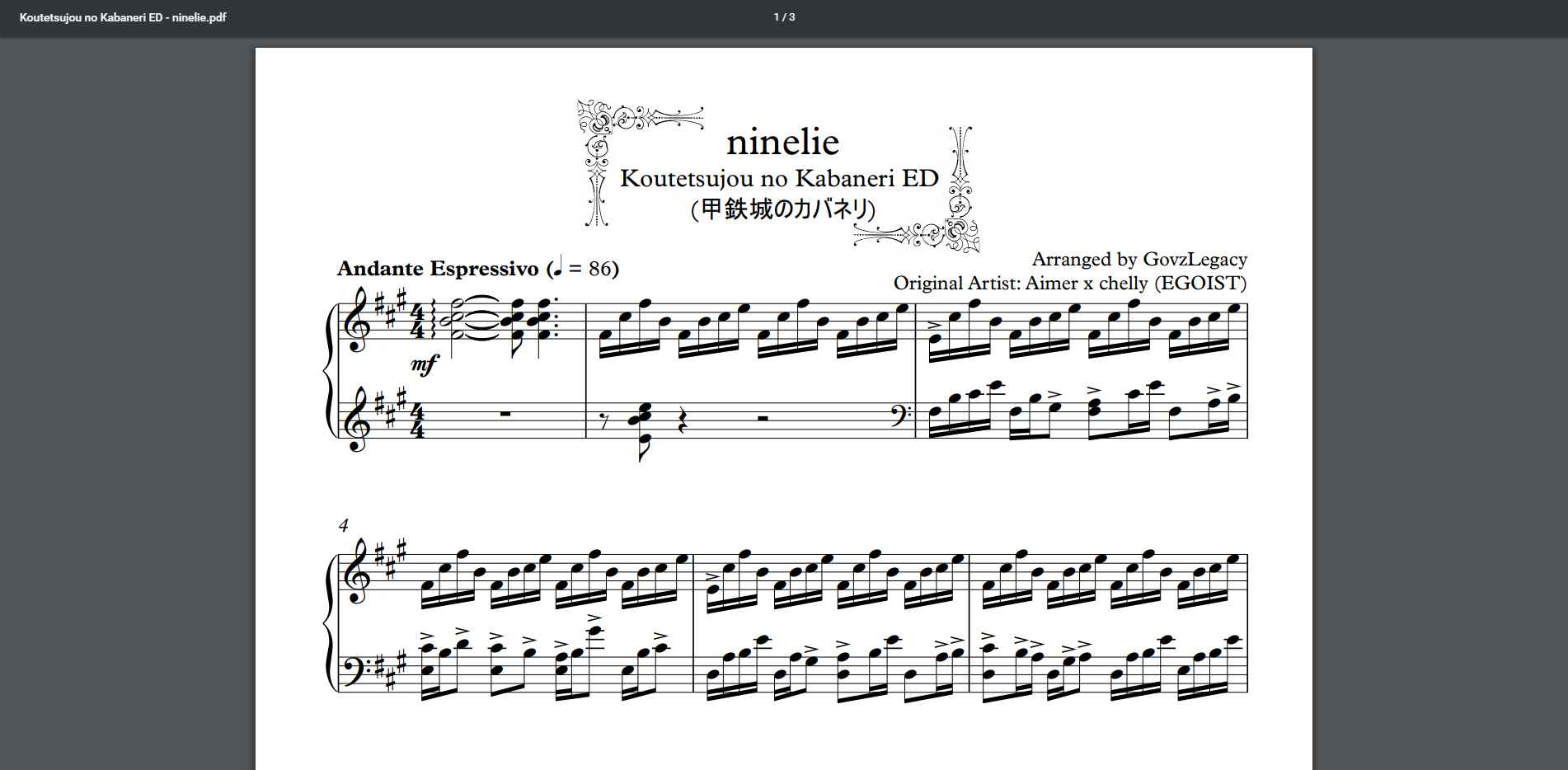Click the whole rest in first measure's lower staff
The height and width of the screenshot is (770, 1568).
[x=505, y=414]
